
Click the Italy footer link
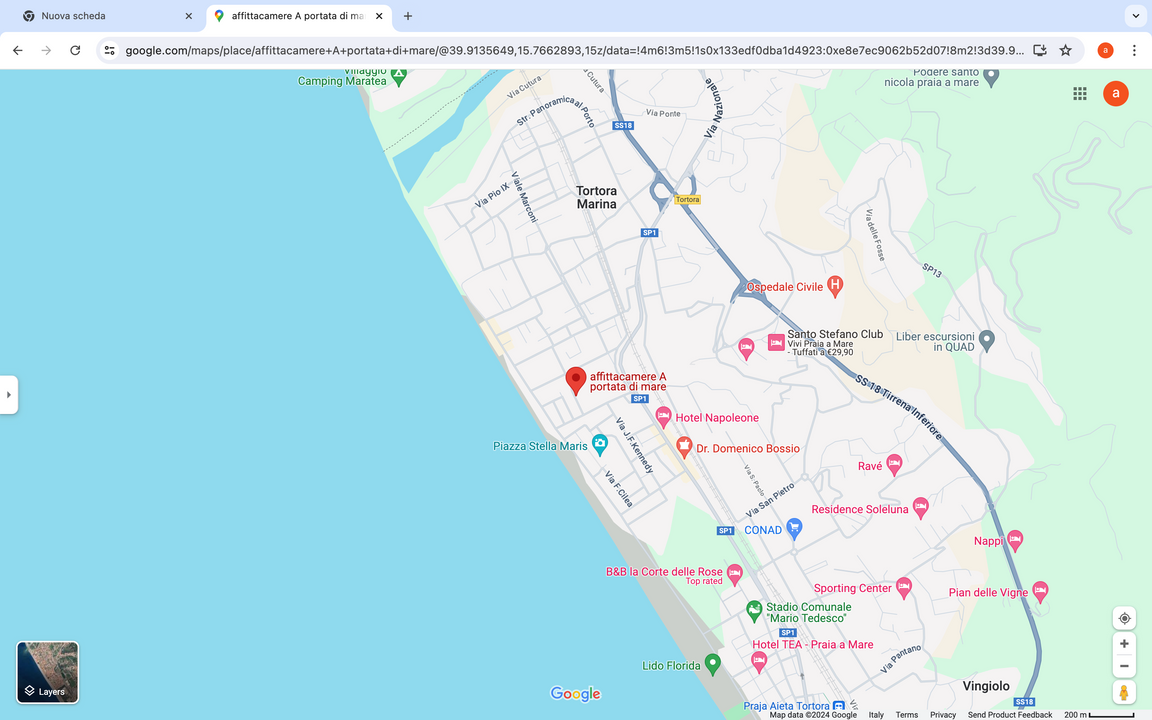(876, 715)
